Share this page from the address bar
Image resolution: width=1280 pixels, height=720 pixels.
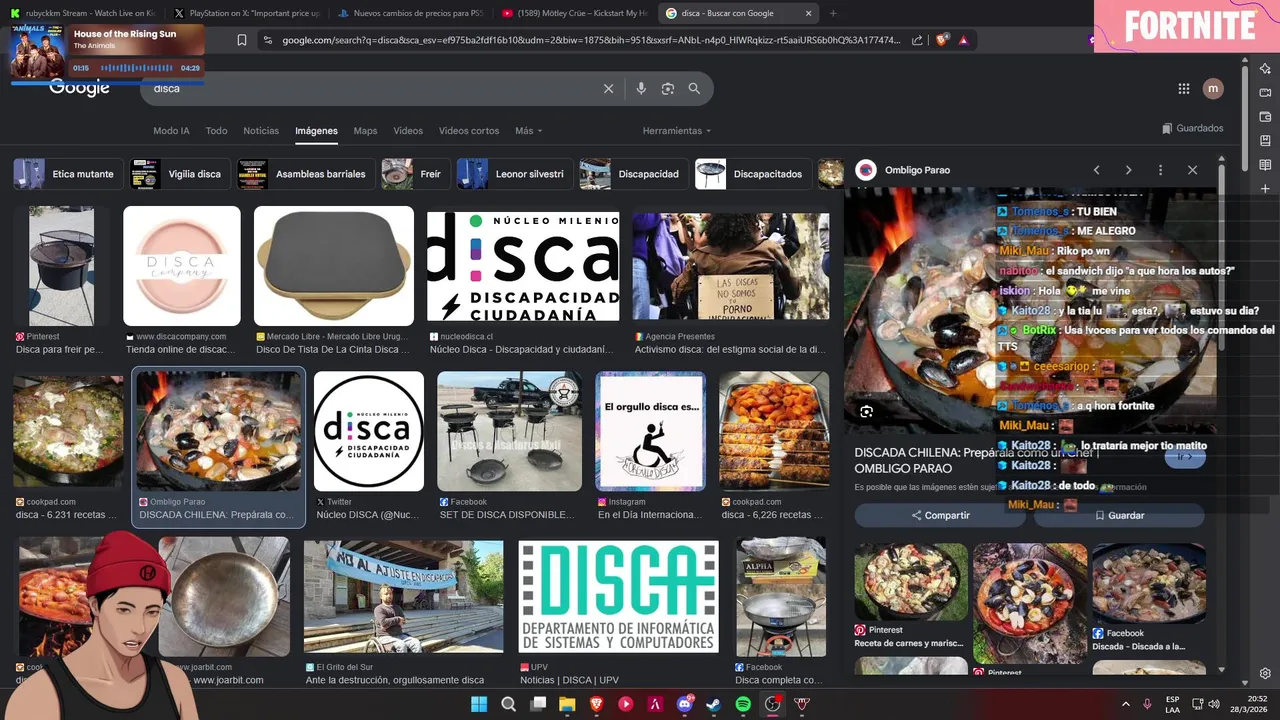click(x=917, y=40)
